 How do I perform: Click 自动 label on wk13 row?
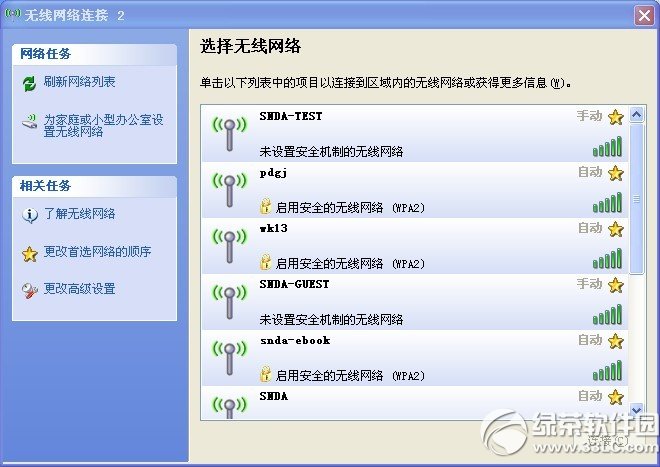pyautogui.click(x=590, y=228)
